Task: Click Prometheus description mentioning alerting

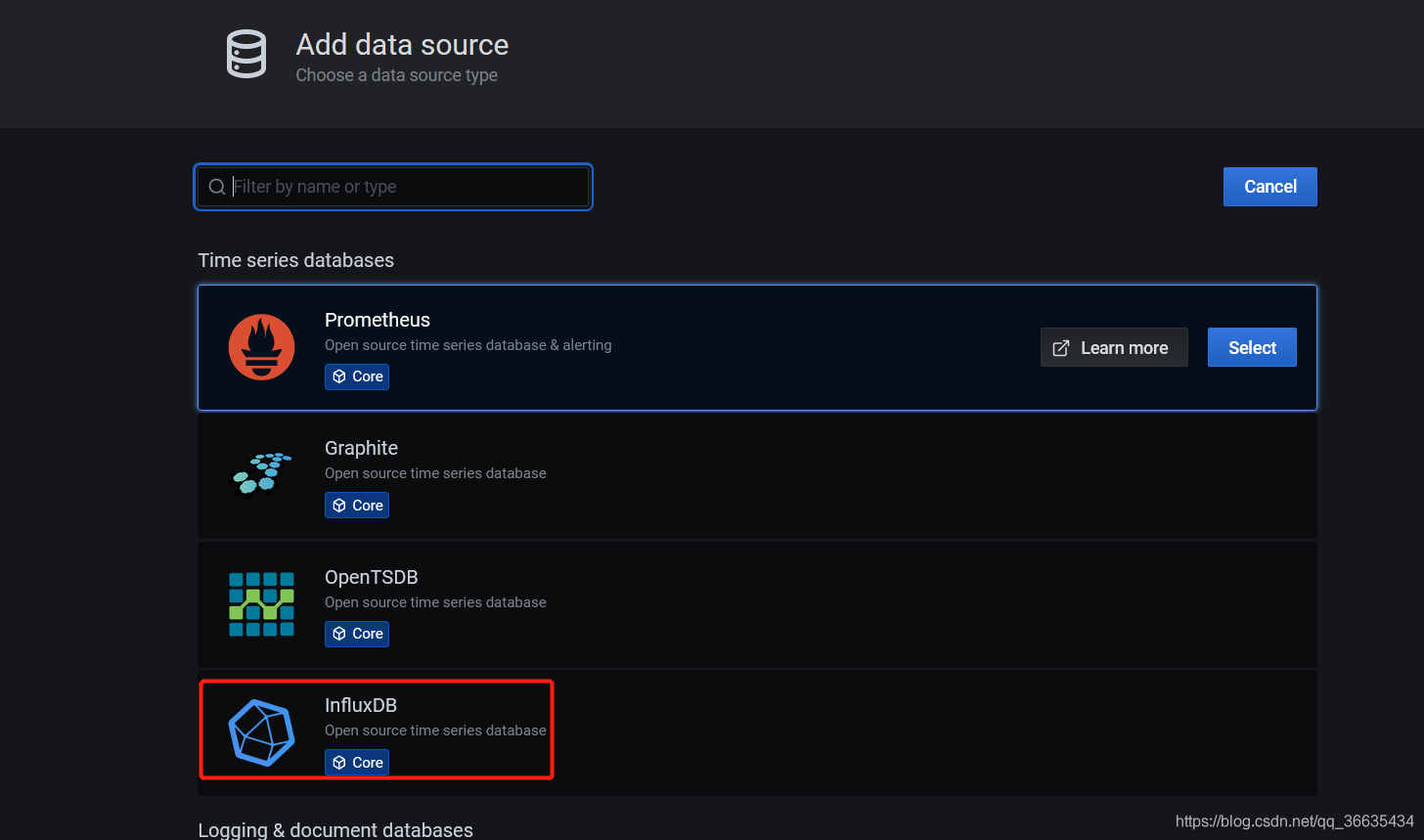Action: click(468, 345)
